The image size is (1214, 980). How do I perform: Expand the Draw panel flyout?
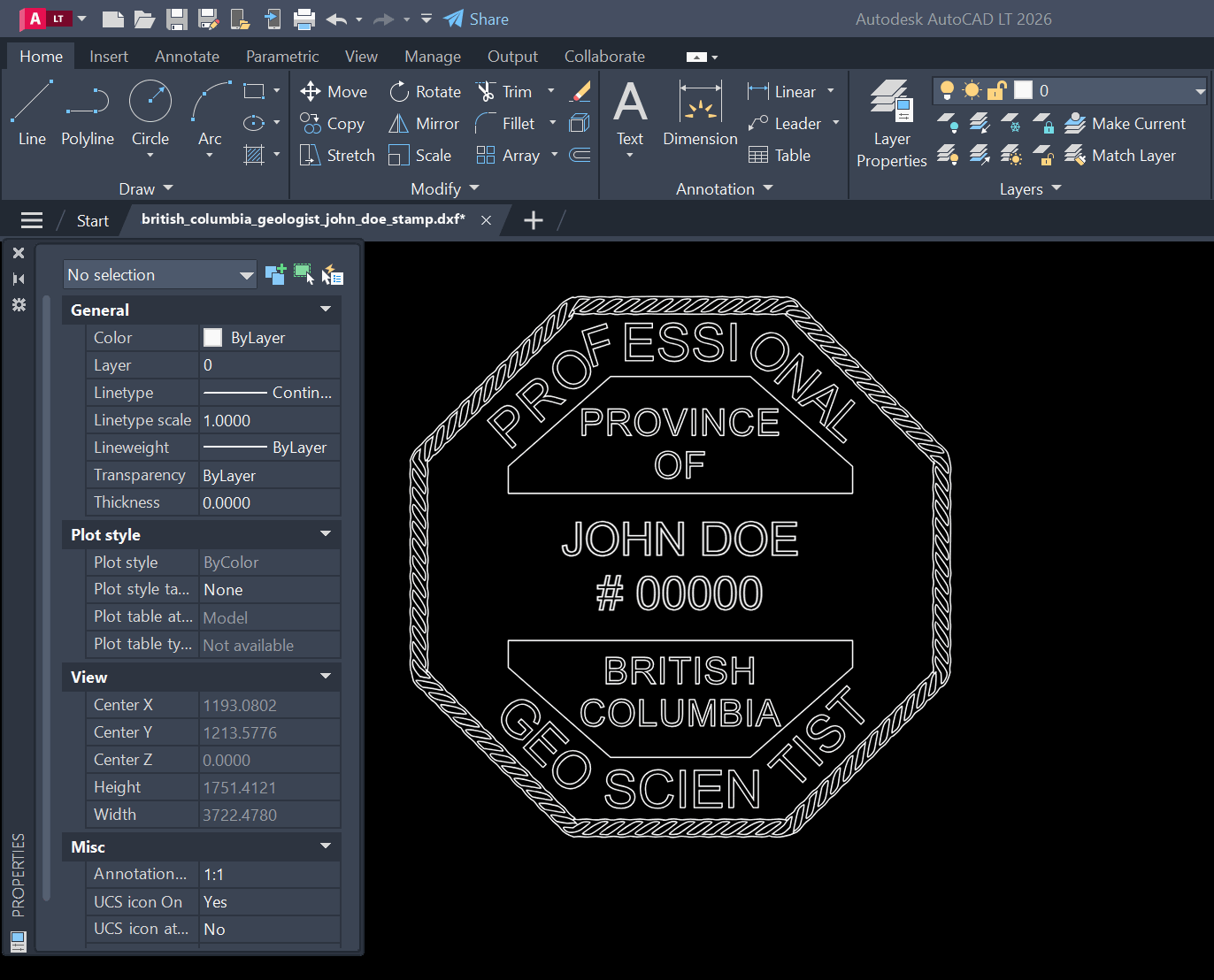pos(146,188)
